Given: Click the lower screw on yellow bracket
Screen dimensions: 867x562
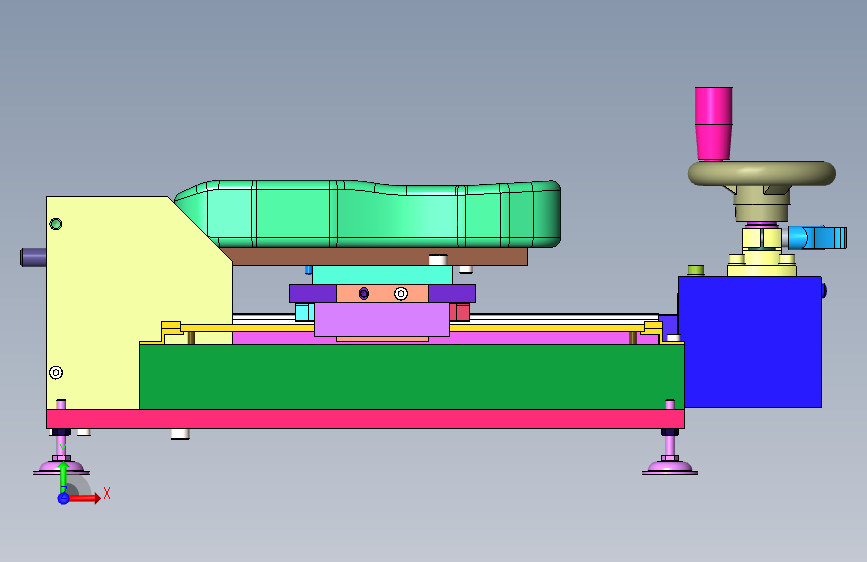Looking at the screenshot, I should (x=56, y=373).
